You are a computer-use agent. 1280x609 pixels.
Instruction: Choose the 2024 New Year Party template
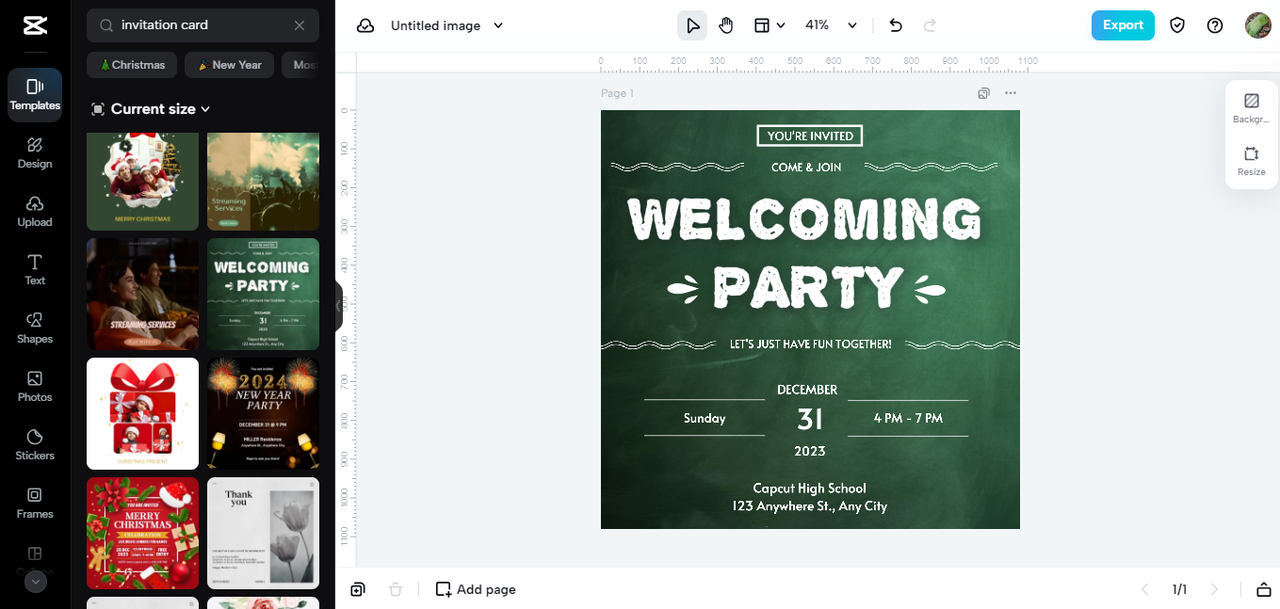click(x=263, y=413)
